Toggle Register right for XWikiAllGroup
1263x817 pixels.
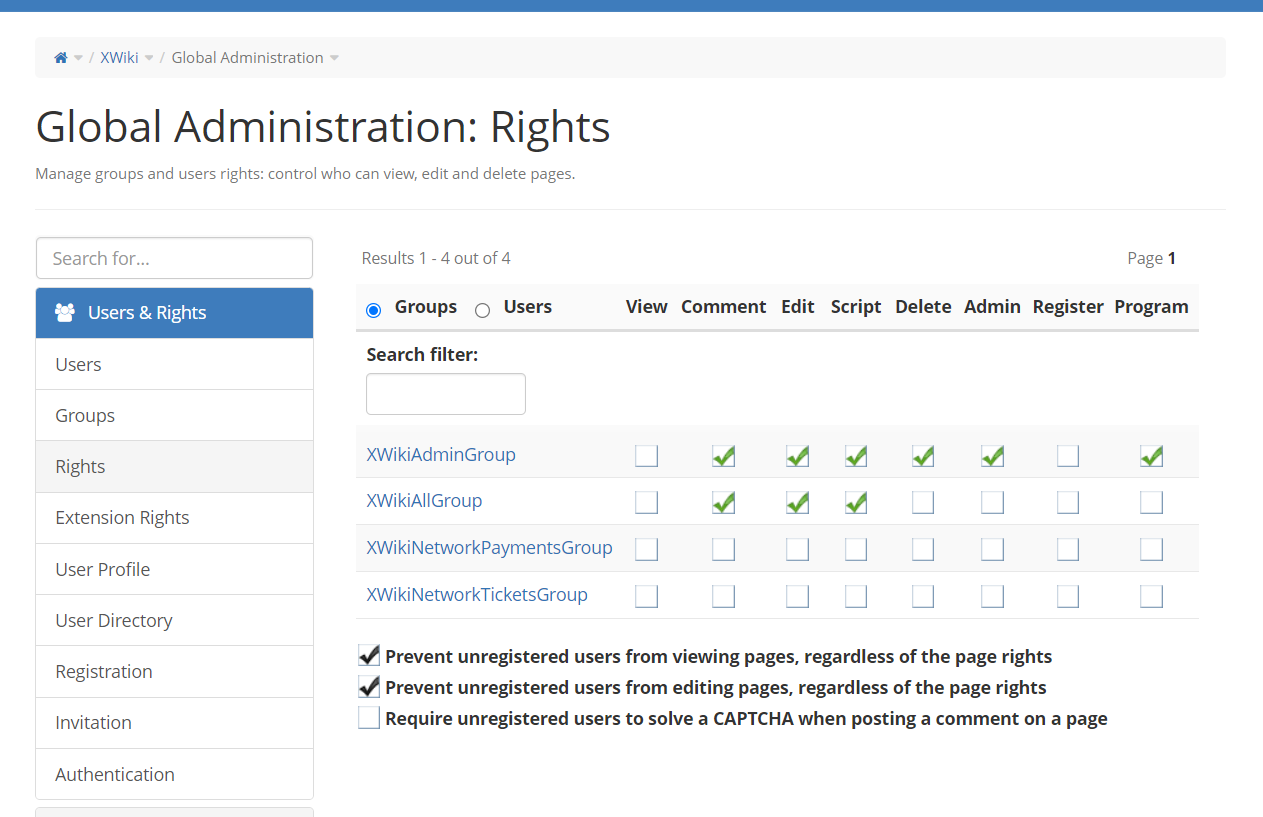click(1068, 502)
